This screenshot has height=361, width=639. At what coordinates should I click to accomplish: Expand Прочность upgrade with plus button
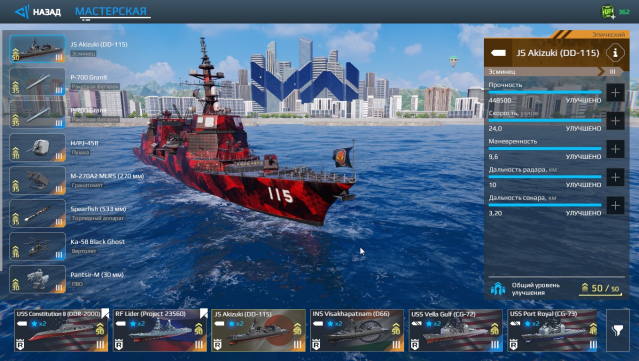pyautogui.click(x=615, y=92)
